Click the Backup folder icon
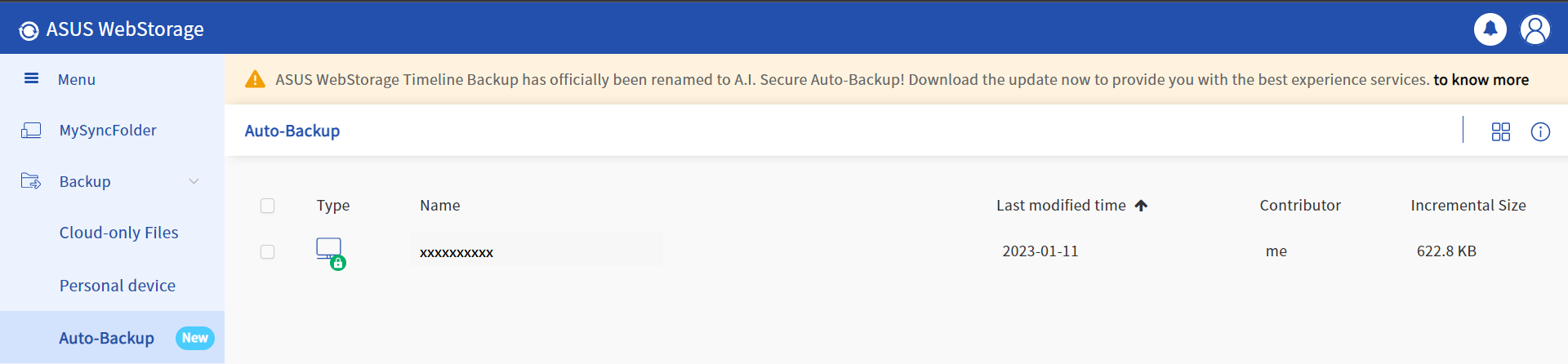The width and height of the screenshot is (1568, 364). [x=31, y=181]
